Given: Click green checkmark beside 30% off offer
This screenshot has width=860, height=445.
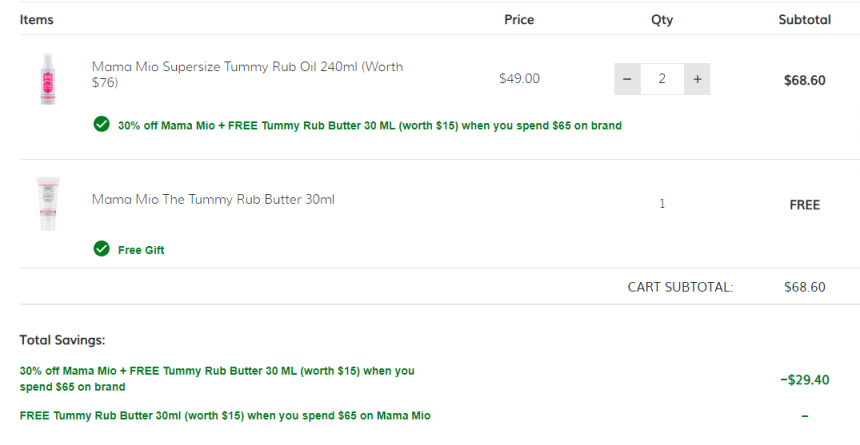Looking at the screenshot, I should click(101, 125).
